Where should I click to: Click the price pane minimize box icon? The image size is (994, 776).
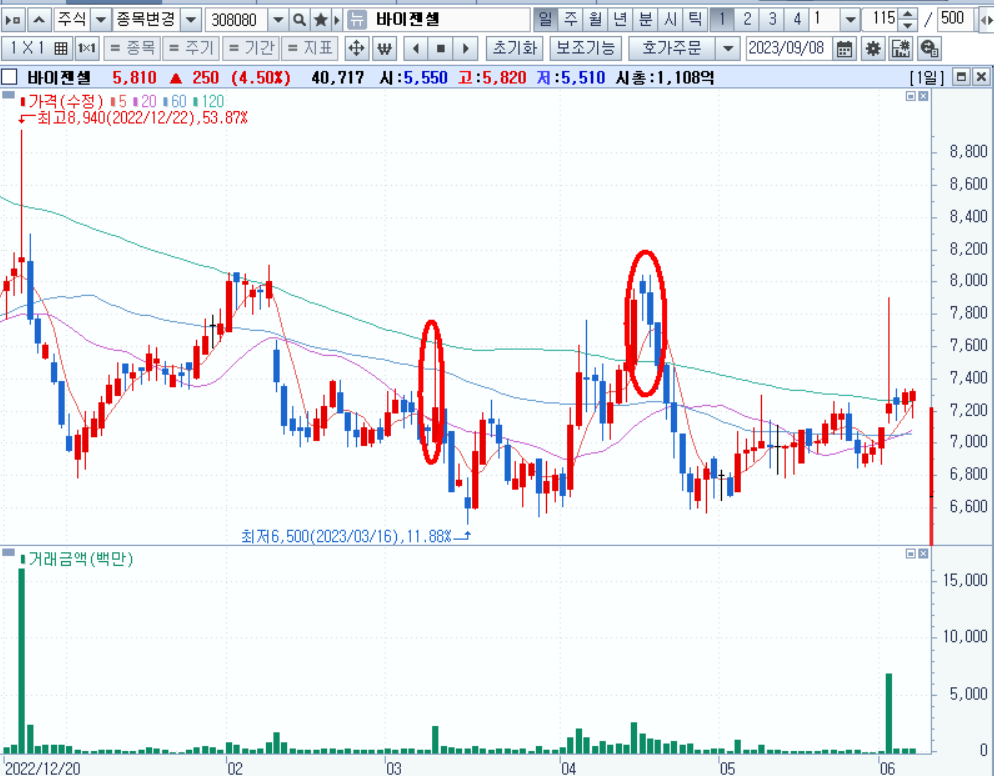(911, 96)
